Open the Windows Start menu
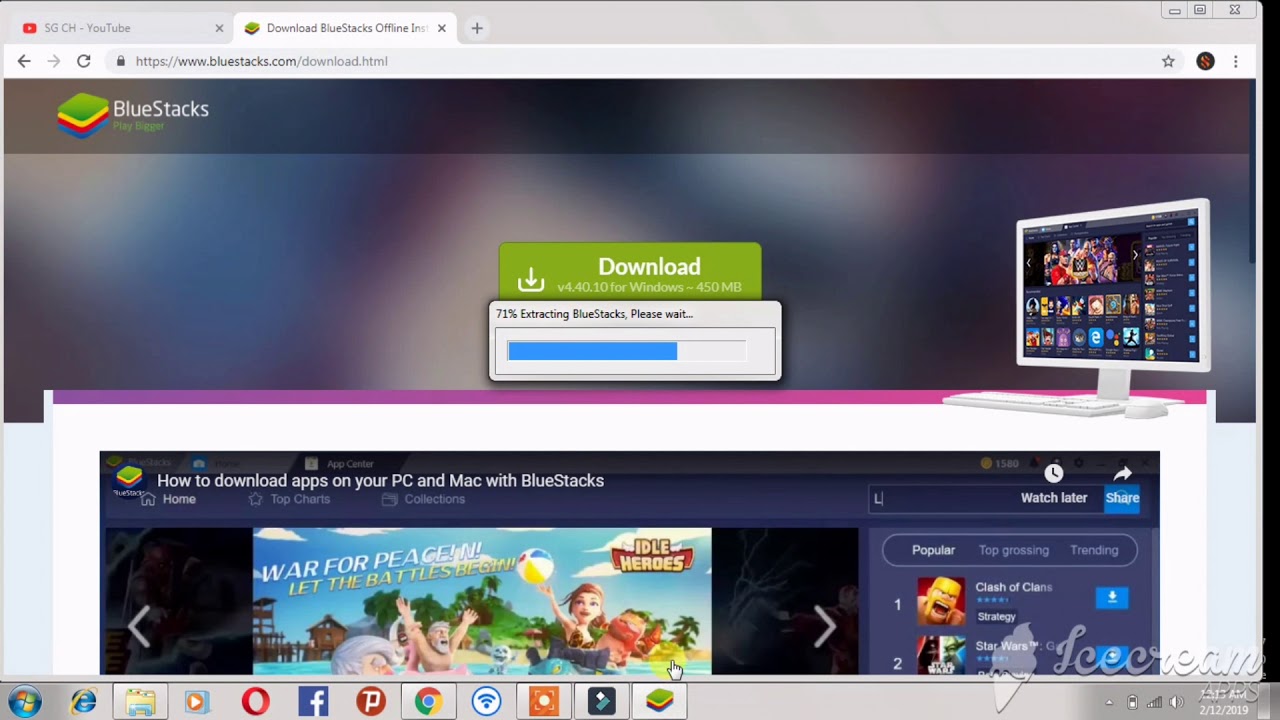The height and width of the screenshot is (720, 1280). pos(24,702)
